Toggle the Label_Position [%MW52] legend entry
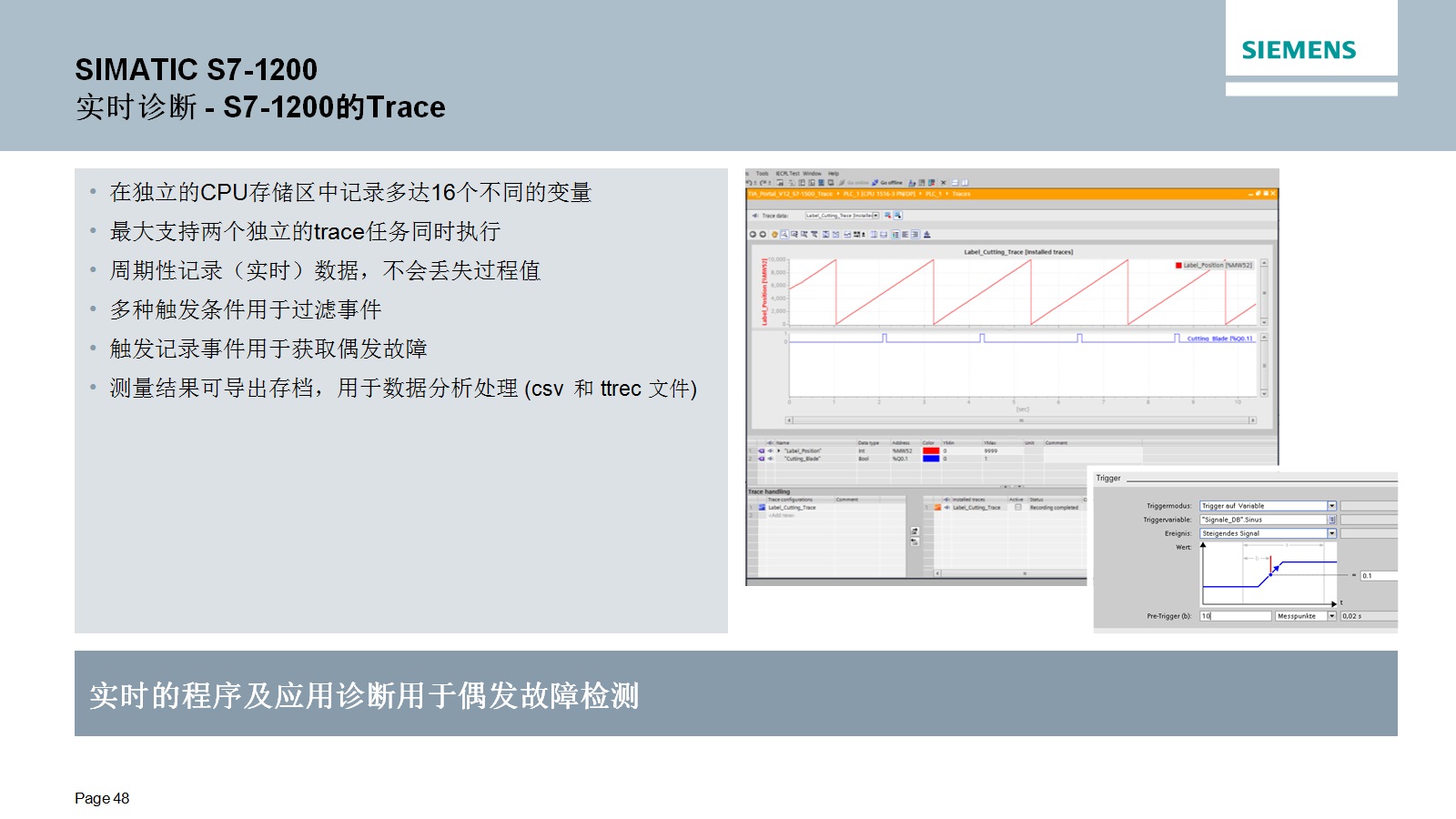Viewport: 1456px width, 819px height. [1214, 266]
